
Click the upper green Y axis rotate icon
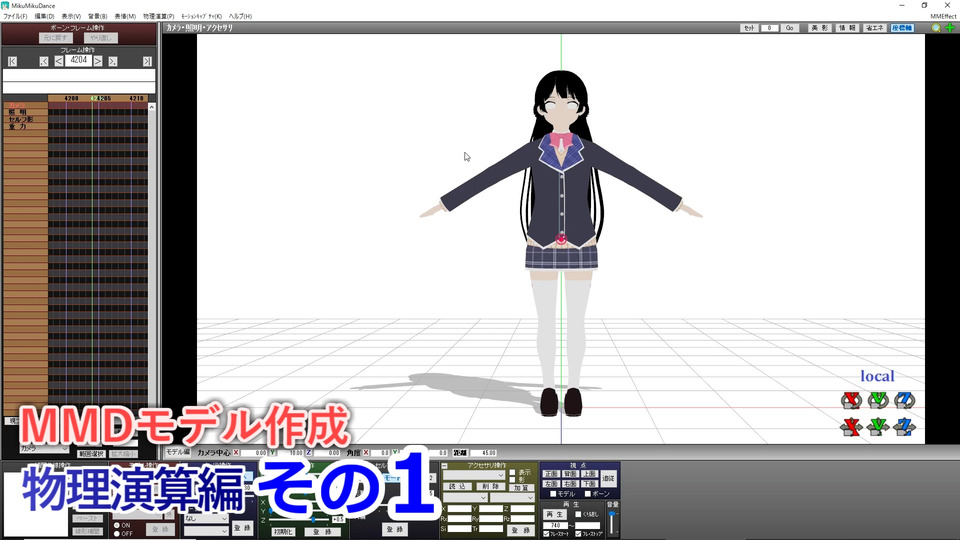pos(878,400)
